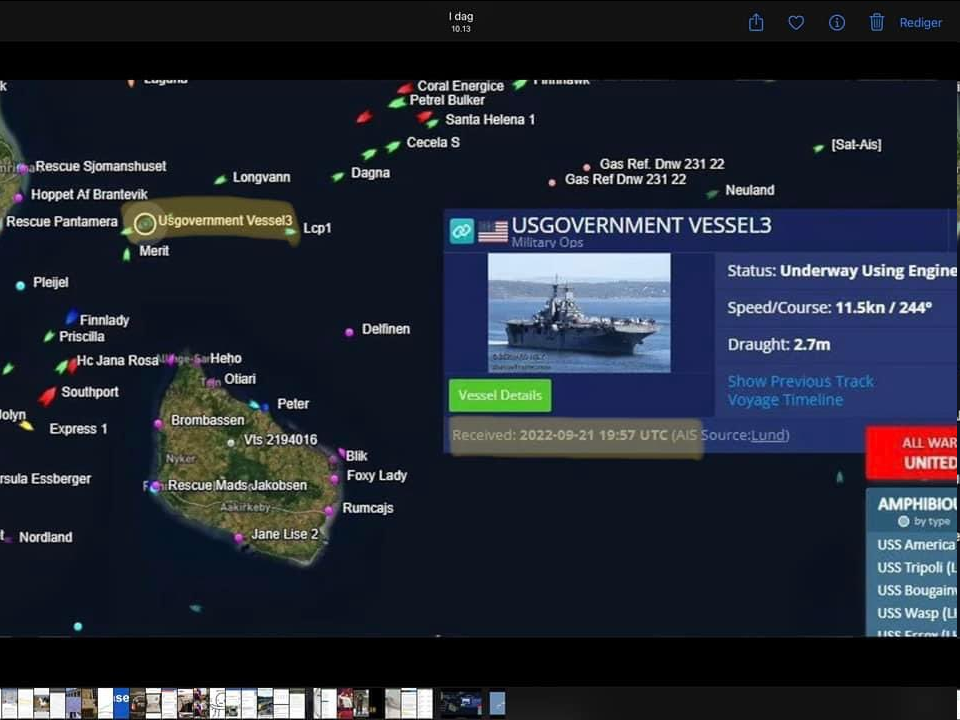
Task: Click USS Bougainville list entry
Action: [916, 591]
